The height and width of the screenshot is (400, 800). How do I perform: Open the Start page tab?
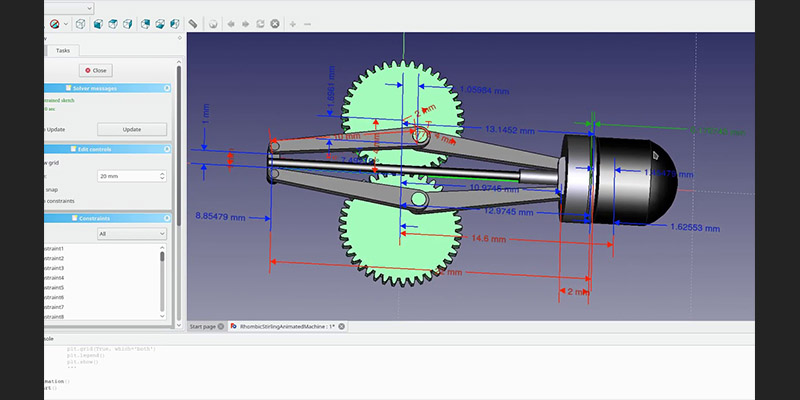point(203,326)
